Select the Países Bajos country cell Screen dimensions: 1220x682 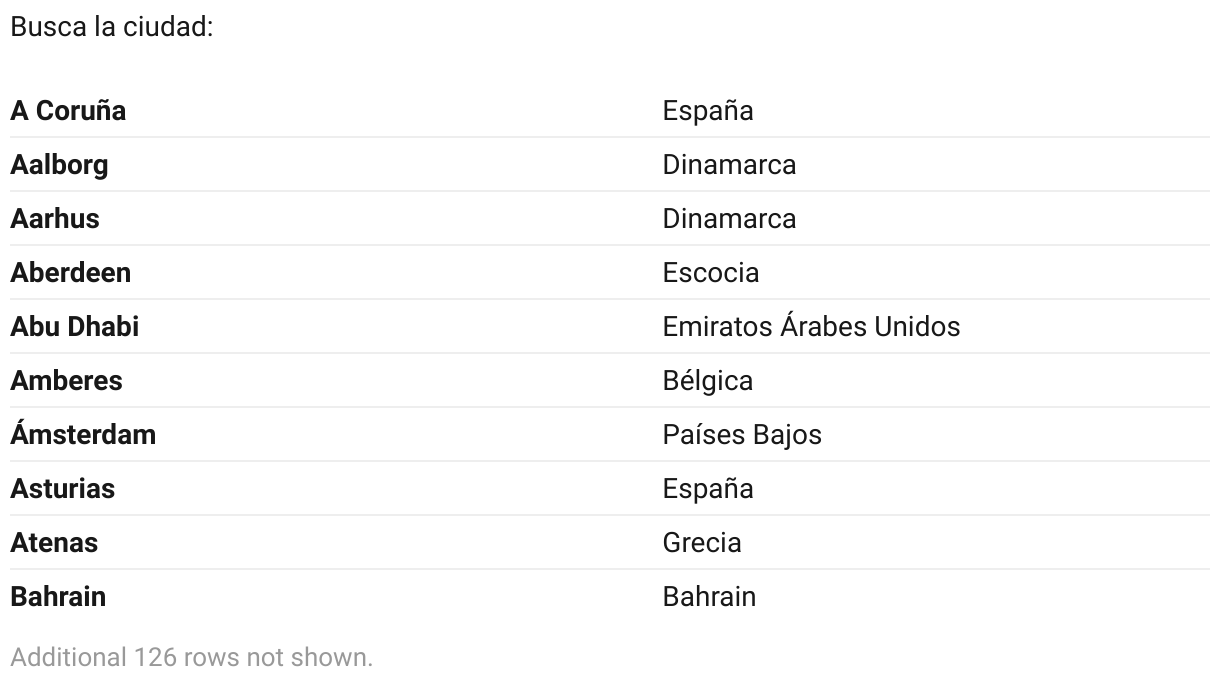point(741,434)
